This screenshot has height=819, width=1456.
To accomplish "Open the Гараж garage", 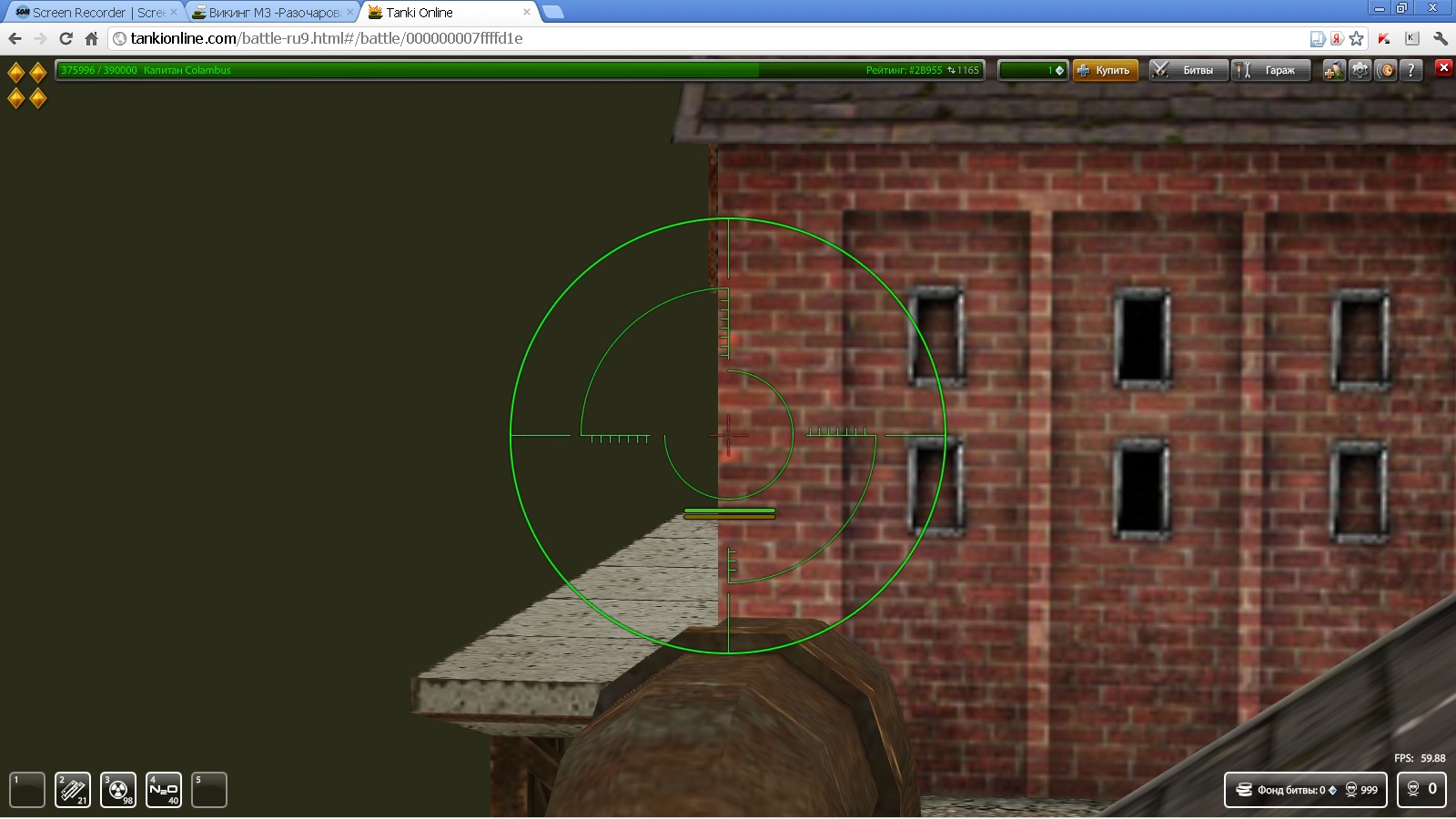I will click(x=1270, y=70).
